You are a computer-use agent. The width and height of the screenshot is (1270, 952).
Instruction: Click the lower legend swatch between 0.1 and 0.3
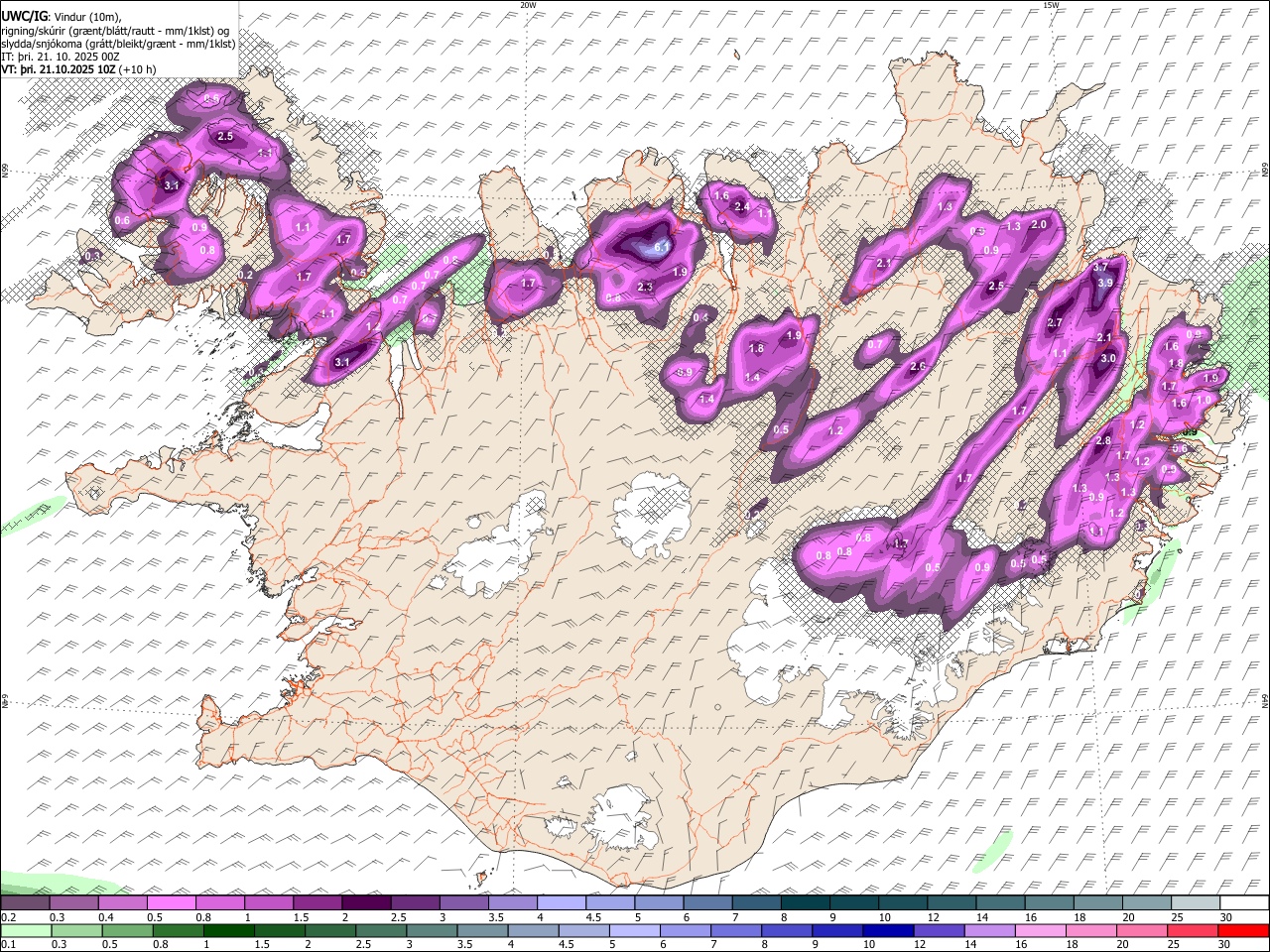25,930
